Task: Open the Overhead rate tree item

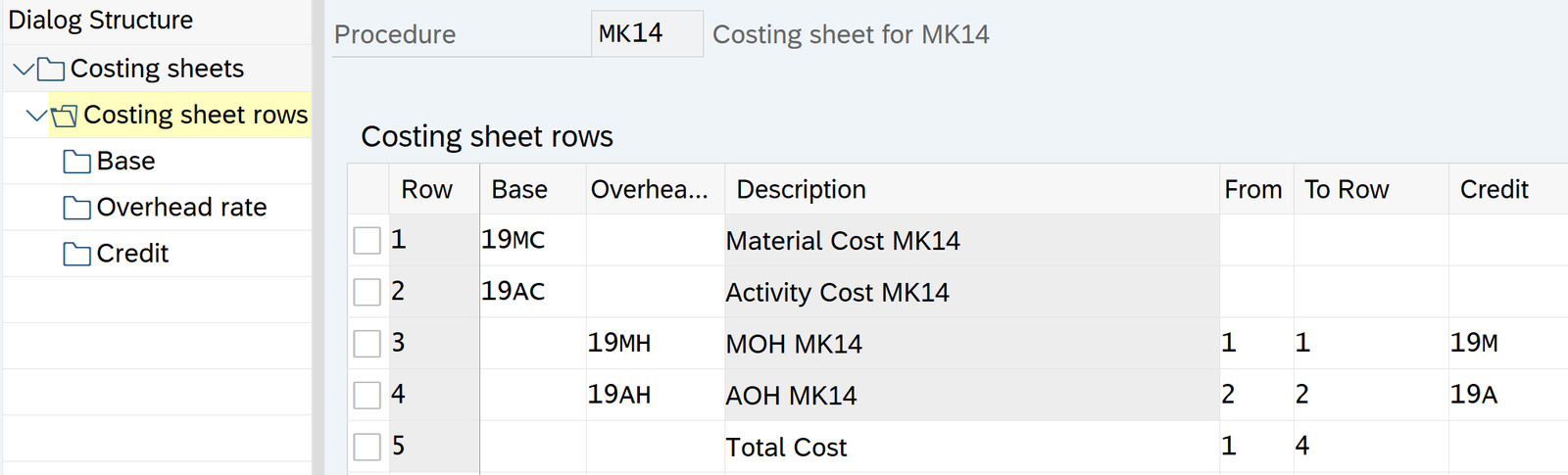Action: [x=181, y=208]
